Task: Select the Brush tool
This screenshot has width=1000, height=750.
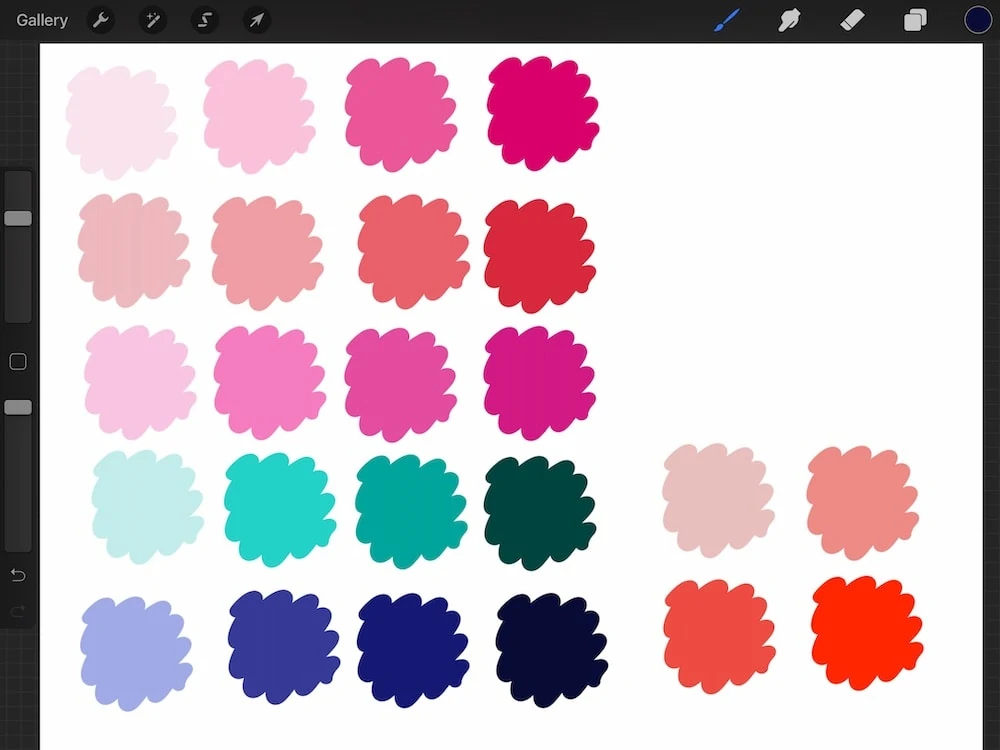Action: [727, 20]
